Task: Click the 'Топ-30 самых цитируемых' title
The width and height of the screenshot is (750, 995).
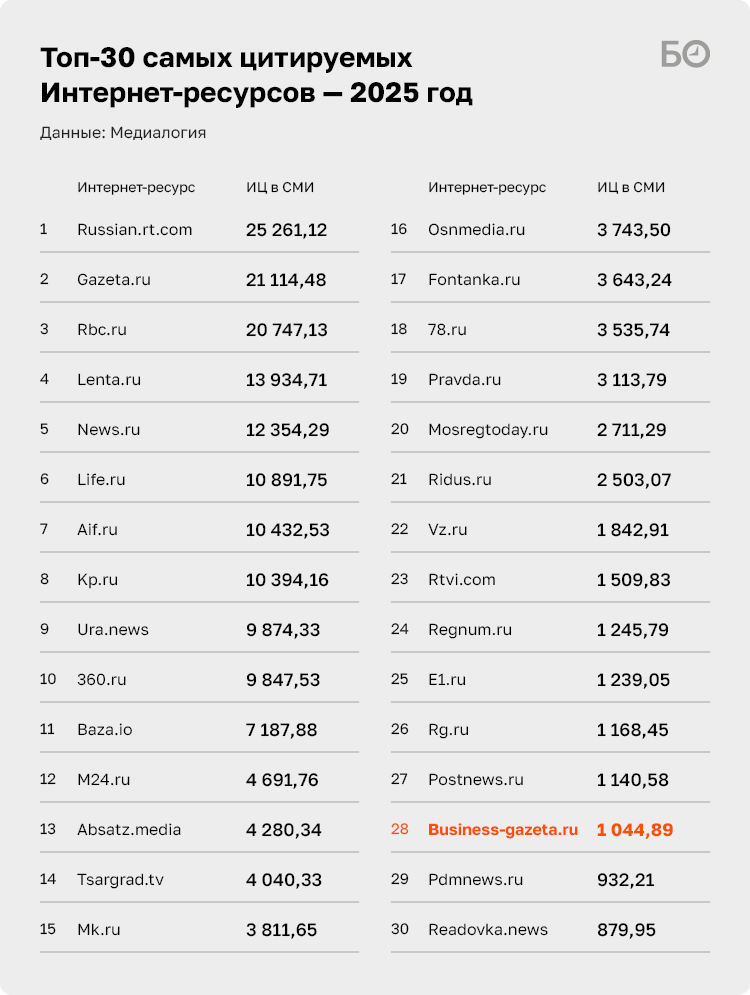Action: point(226,56)
